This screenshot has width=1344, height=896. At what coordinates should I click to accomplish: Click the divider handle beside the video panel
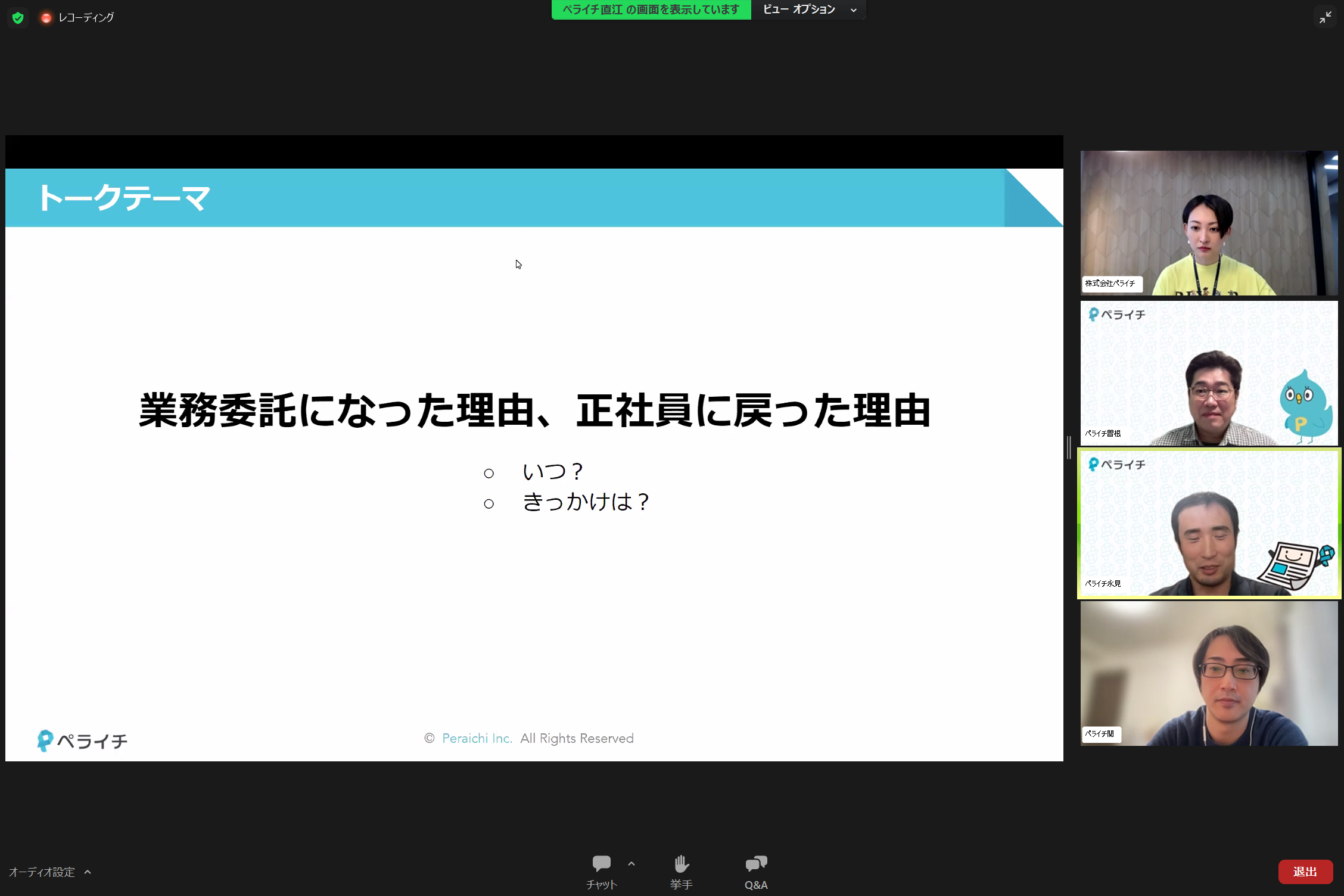1069,447
